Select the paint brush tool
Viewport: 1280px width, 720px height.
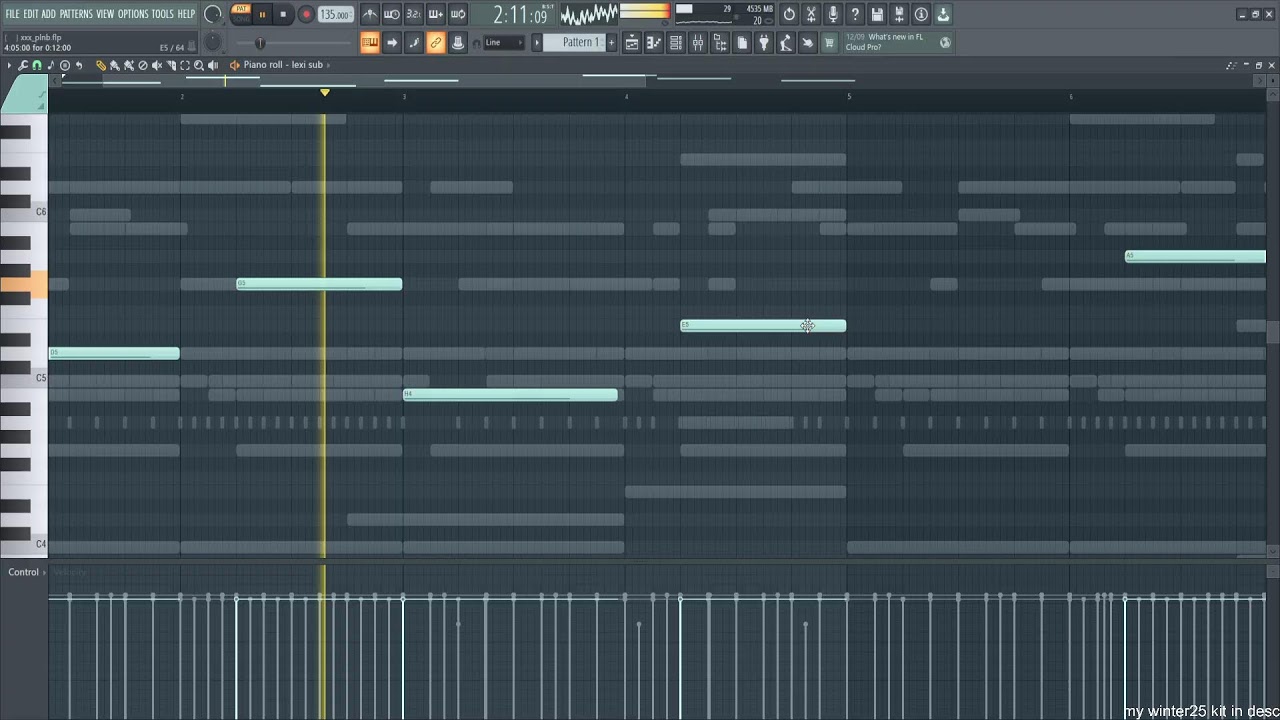coord(115,65)
